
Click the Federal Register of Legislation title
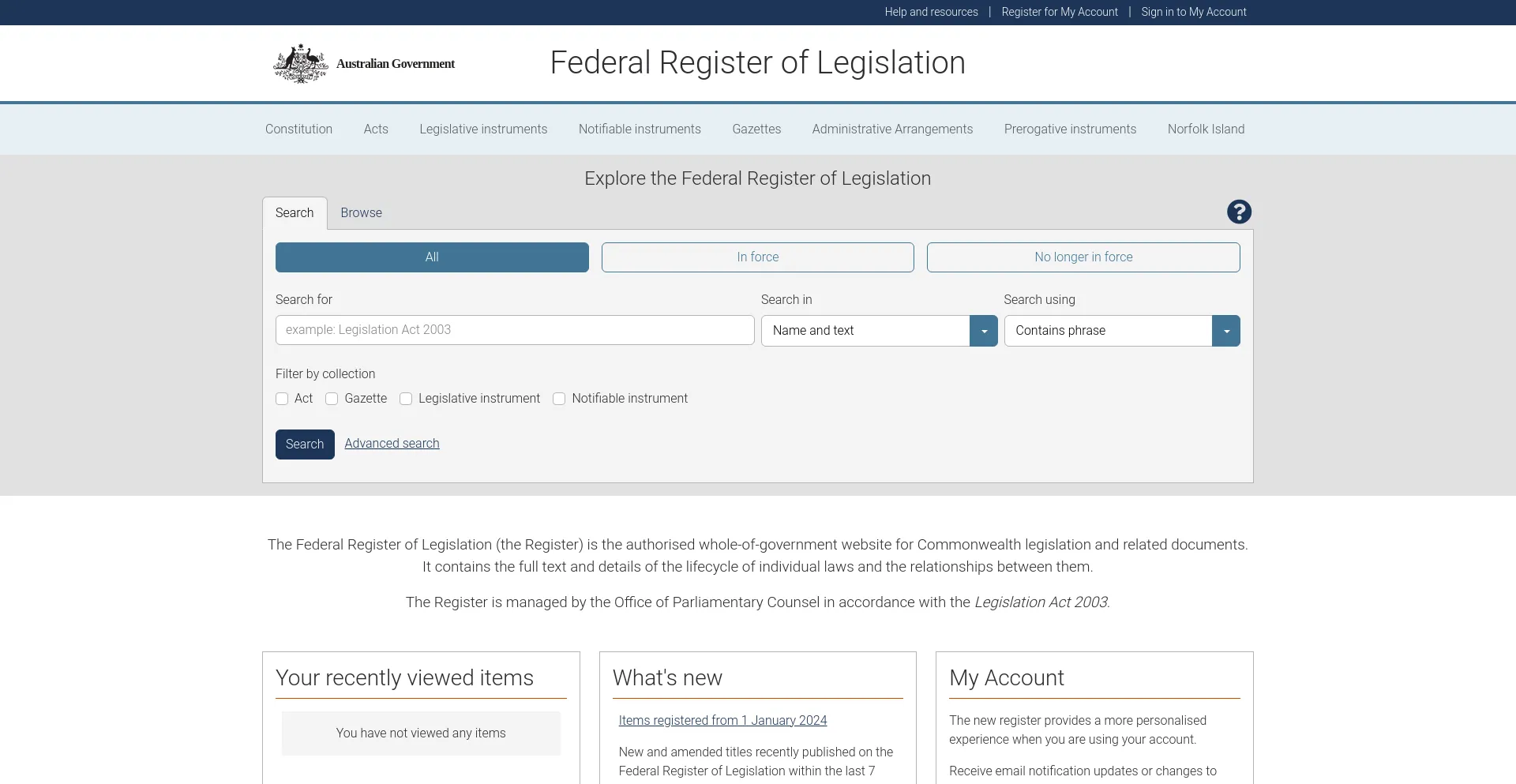(757, 62)
